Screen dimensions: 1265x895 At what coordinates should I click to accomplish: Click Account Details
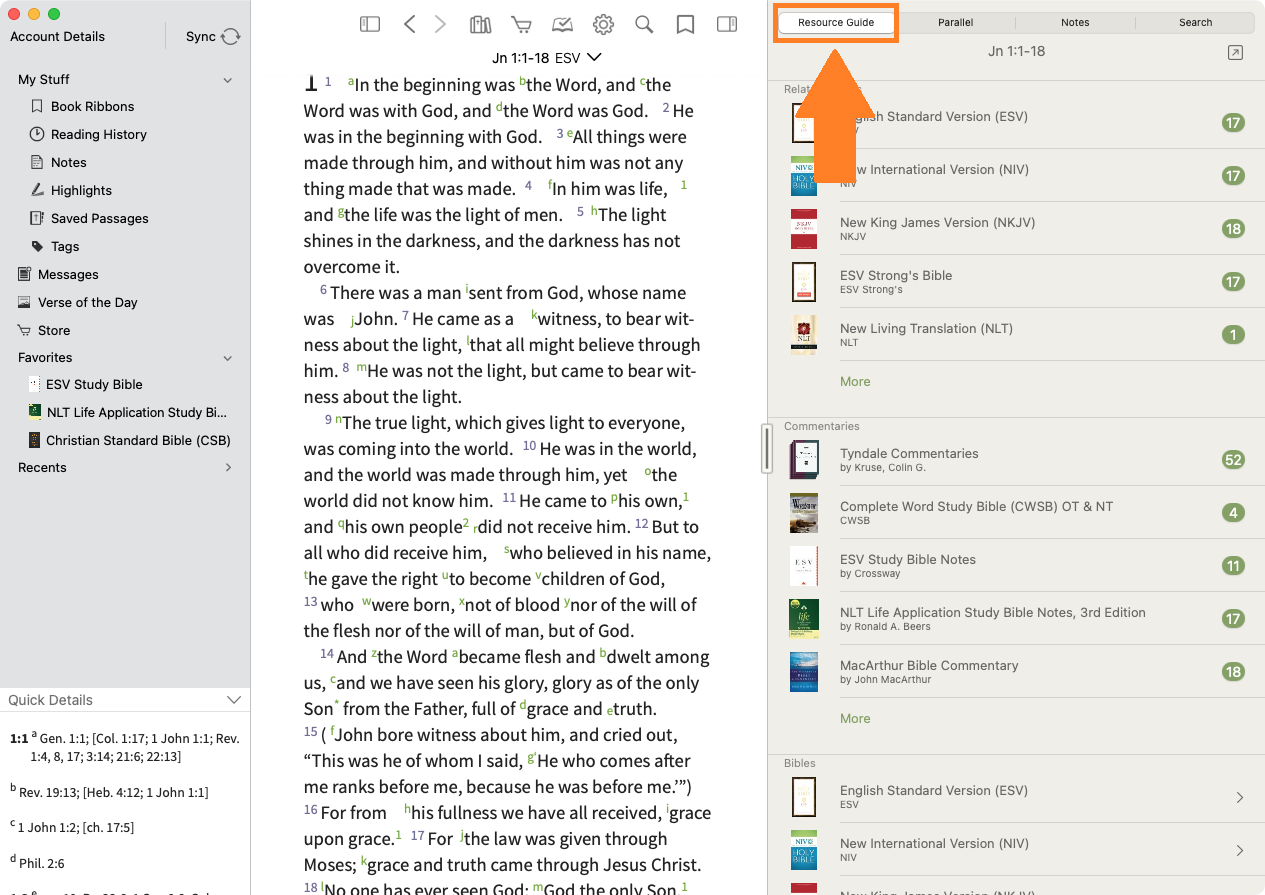pos(57,36)
